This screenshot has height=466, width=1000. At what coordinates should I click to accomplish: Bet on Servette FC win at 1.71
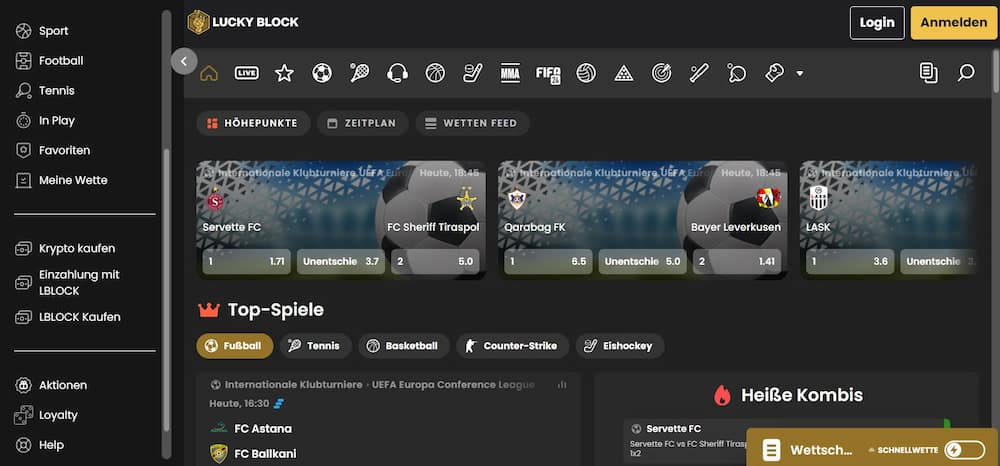[246, 261]
